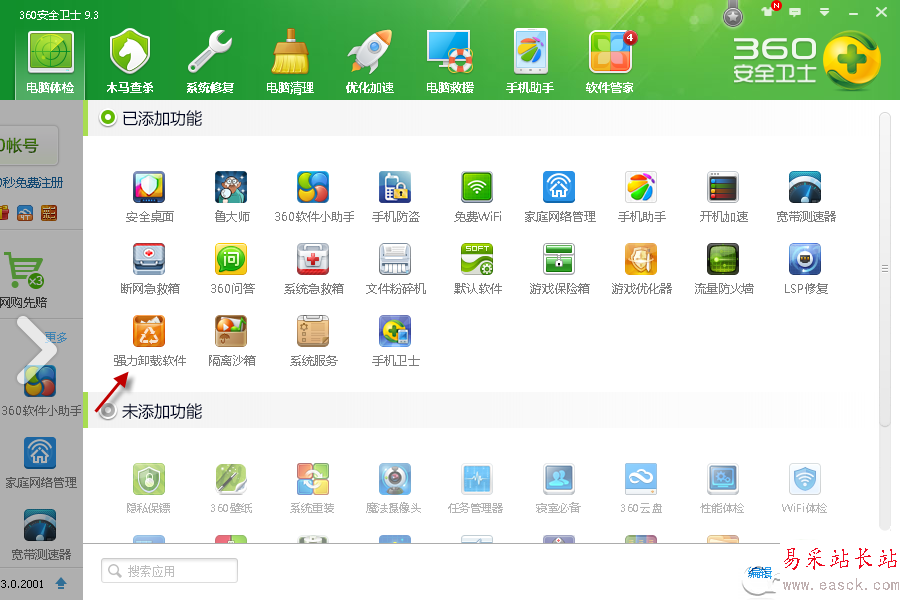The image size is (900, 600).
Task: Open 360问答 icon
Action: click(232, 269)
